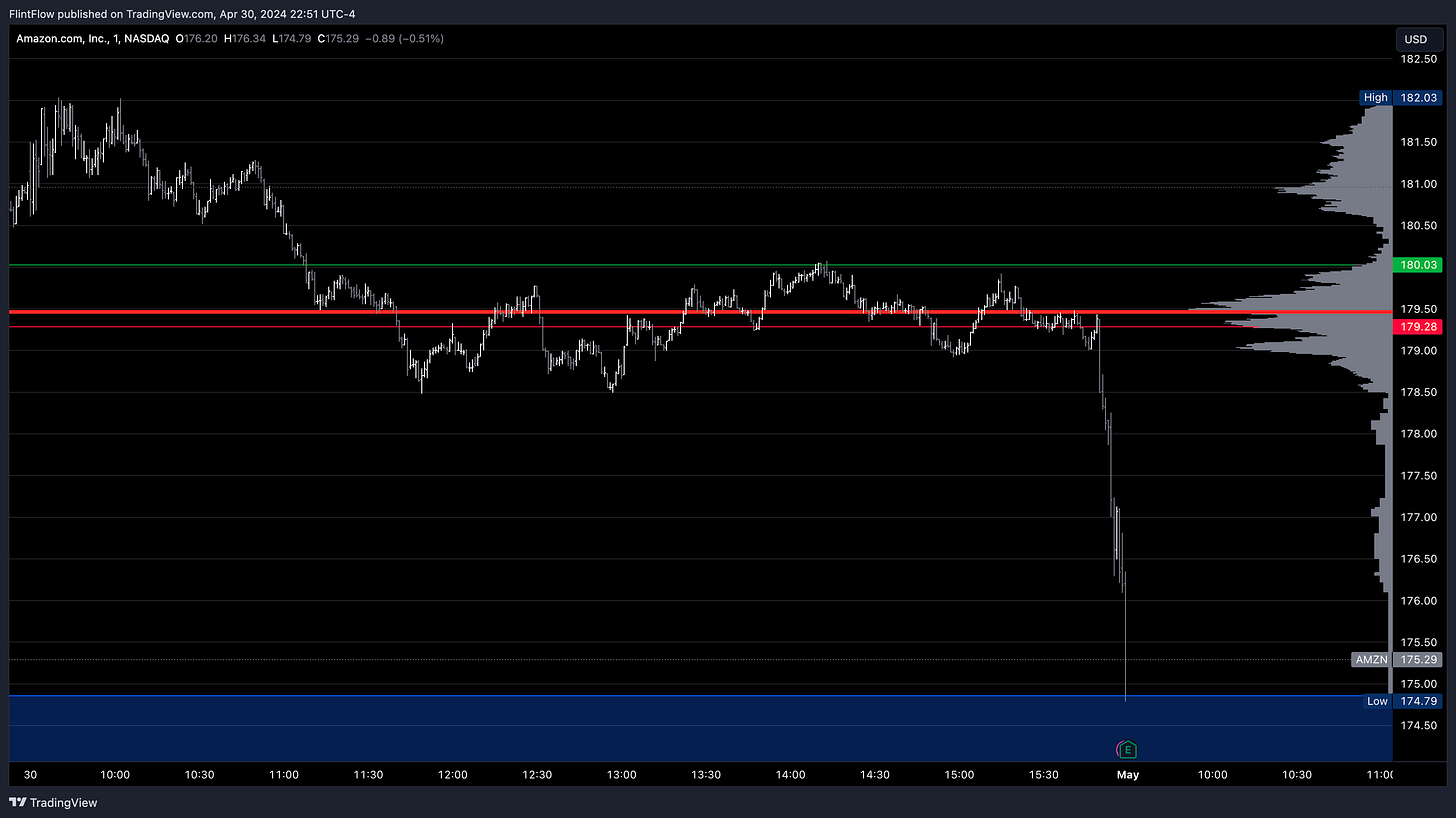Click the 177.50 price axis label
This screenshot has height=818, width=1456.
click(x=1420, y=475)
